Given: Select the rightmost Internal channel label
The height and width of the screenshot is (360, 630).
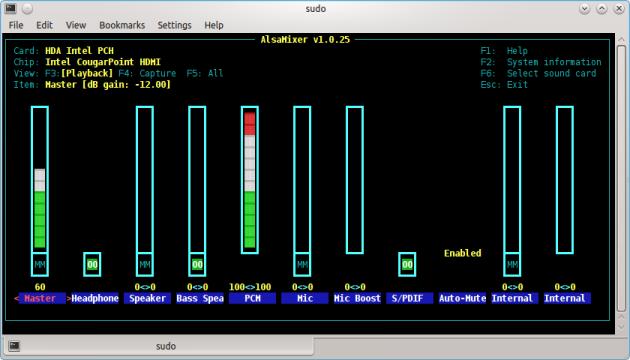Looking at the screenshot, I should (x=567, y=299).
